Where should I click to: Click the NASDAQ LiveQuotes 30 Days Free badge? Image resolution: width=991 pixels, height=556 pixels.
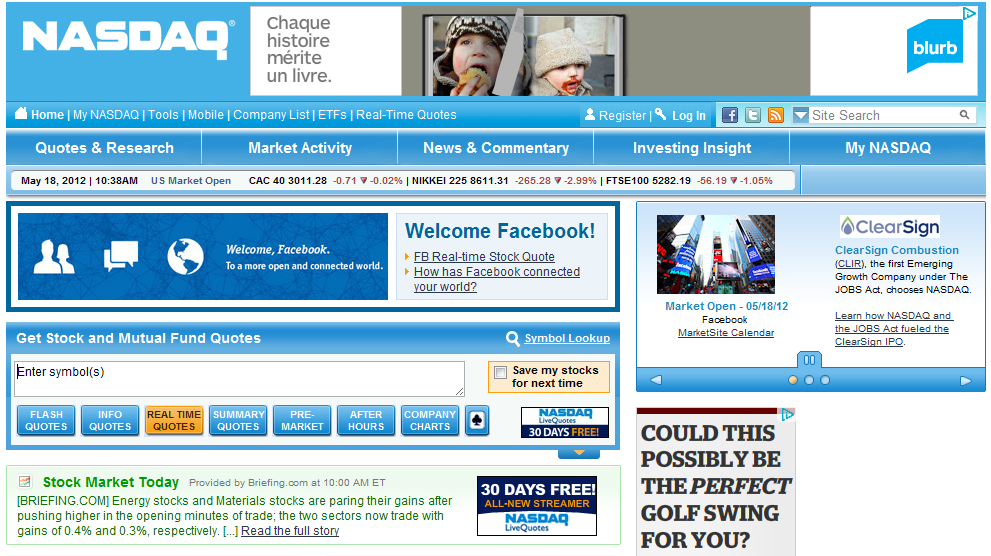click(564, 423)
